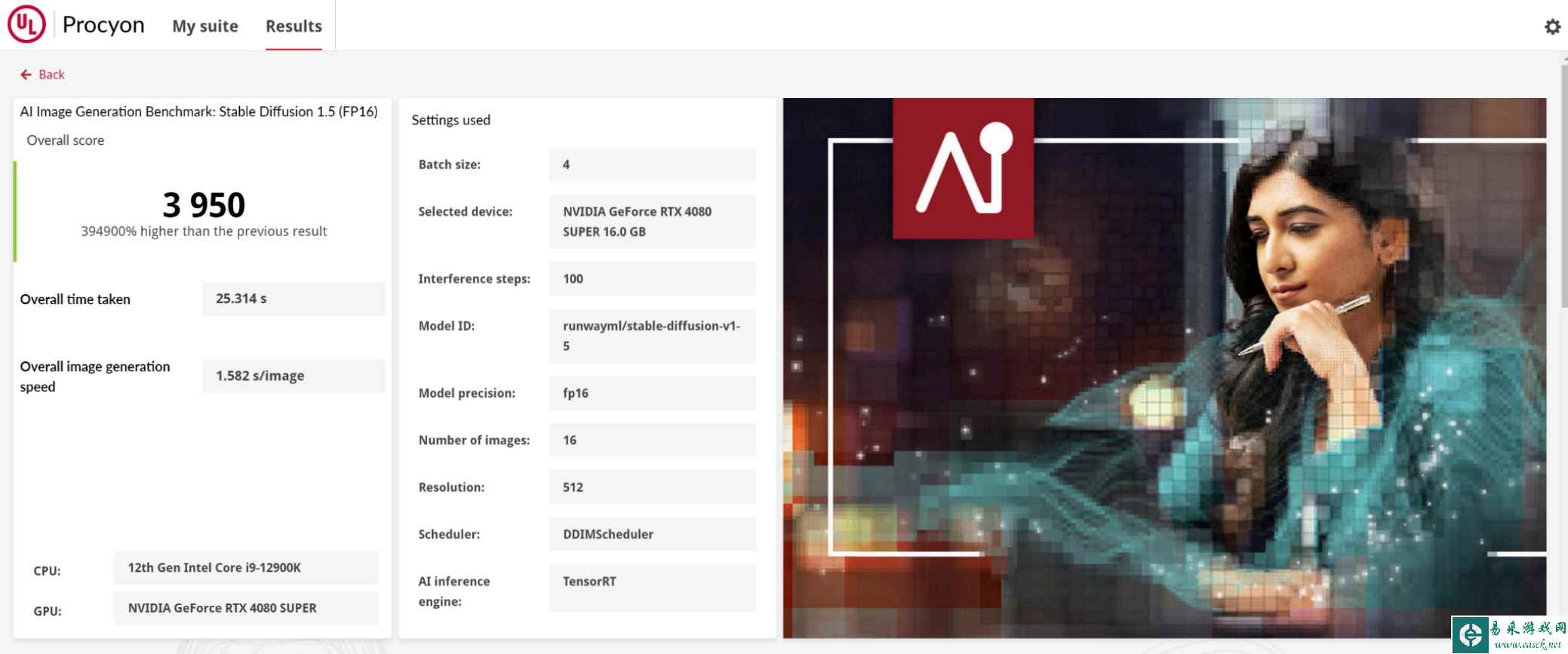Select the overall score 3 950
1568x654 pixels.
pyautogui.click(x=204, y=204)
